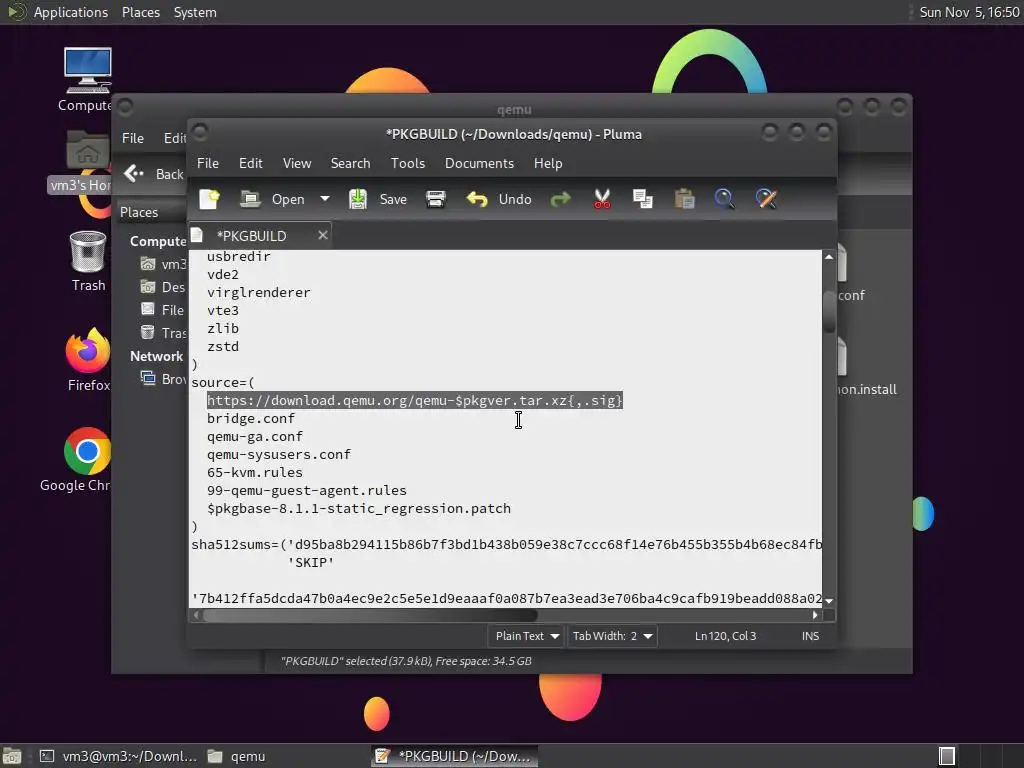Click the Ln 120, Col 3 status text
Viewport: 1024px width, 768px height.
[x=726, y=636]
